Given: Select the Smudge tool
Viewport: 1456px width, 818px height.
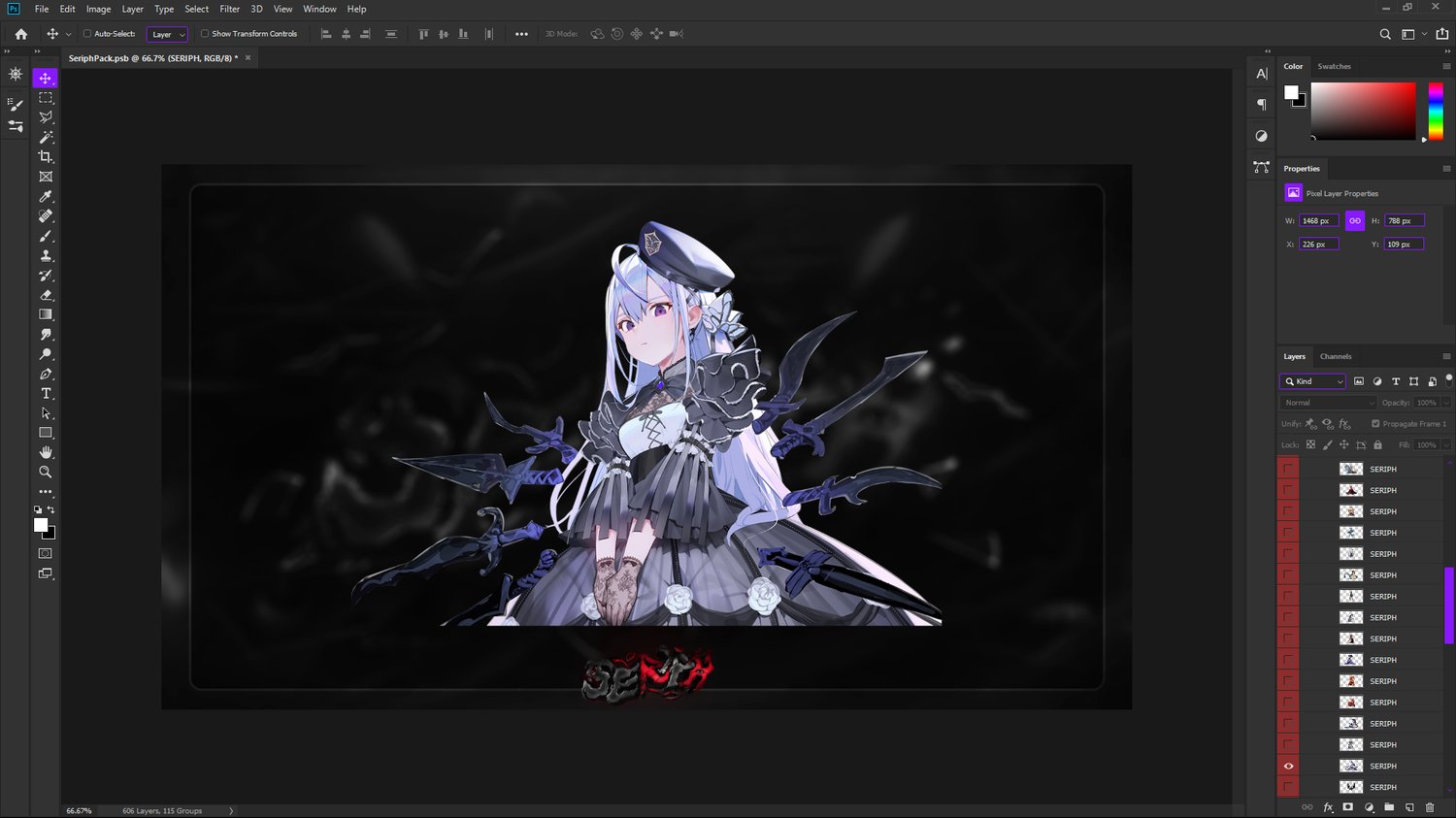Looking at the screenshot, I should click(x=46, y=335).
